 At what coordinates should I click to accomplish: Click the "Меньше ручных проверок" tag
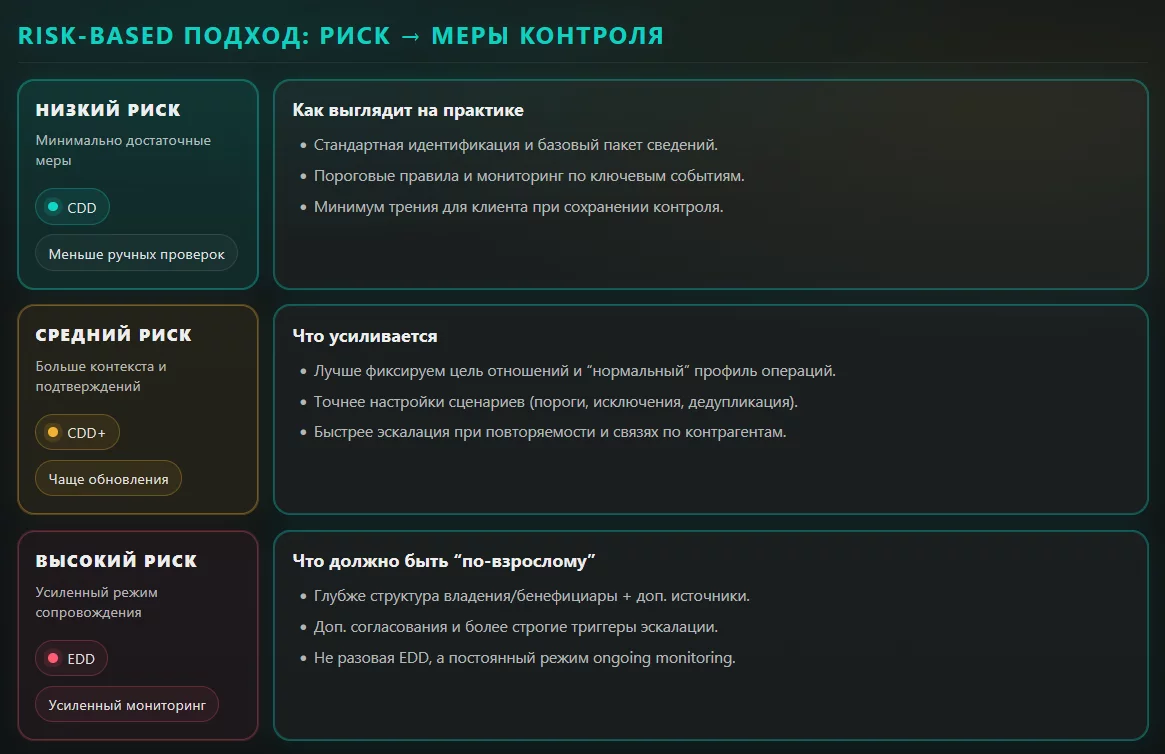[x=136, y=254]
